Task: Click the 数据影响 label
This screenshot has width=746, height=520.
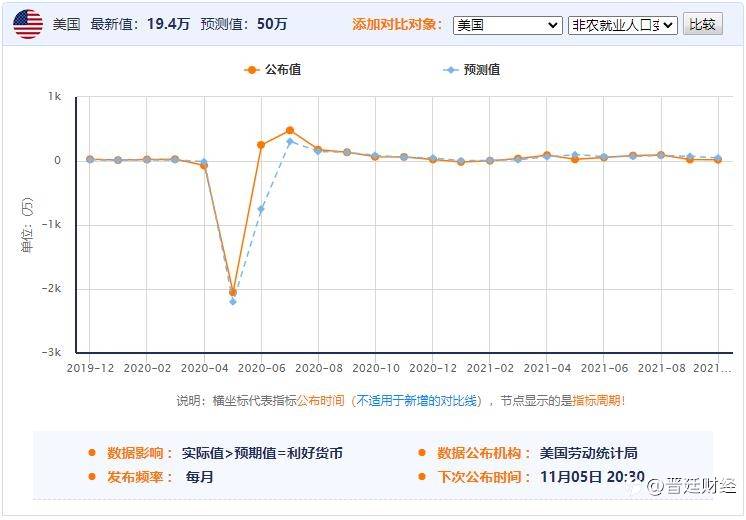Action: [x=139, y=453]
